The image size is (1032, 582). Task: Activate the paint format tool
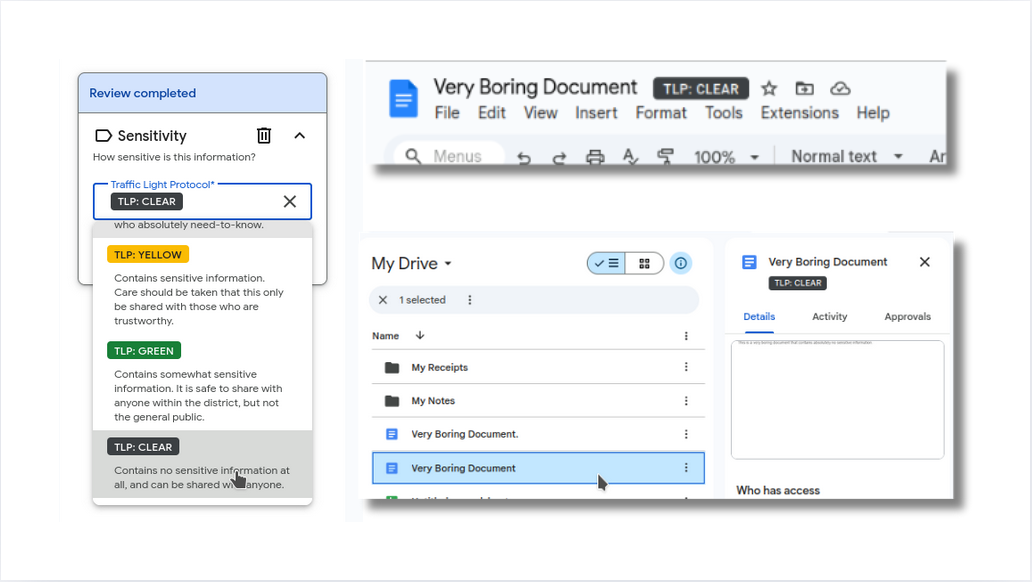coord(665,157)
